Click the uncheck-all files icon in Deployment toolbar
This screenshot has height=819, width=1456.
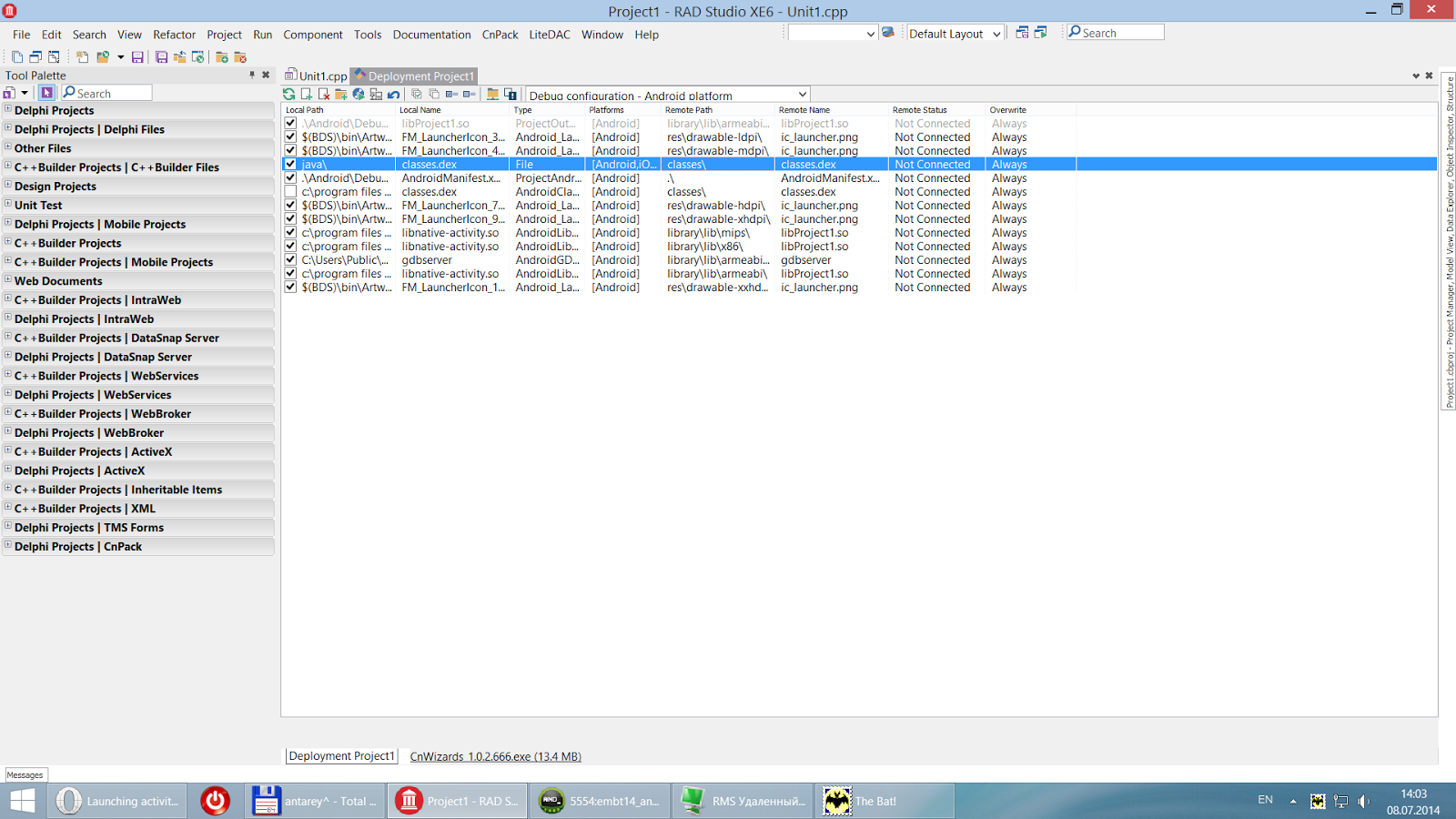(434, 95)
